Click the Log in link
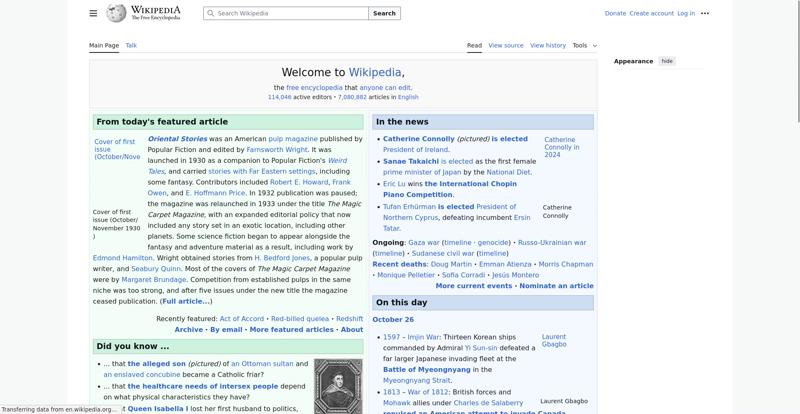This screenshot has height=414, width=800. (x=686, y=14)
